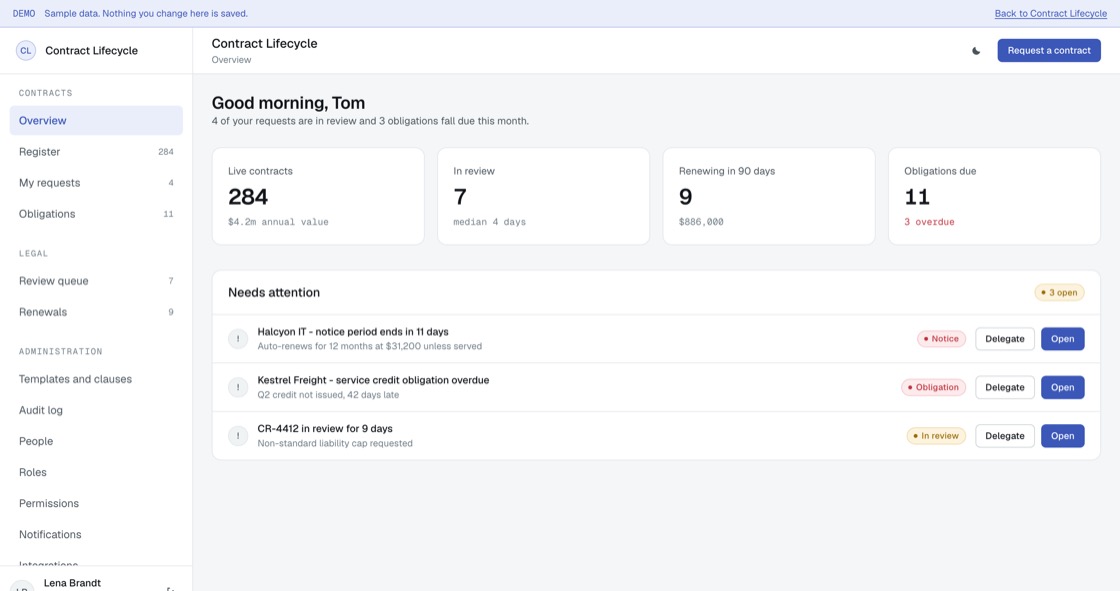This screenshot has width=1120, height=591.
Task: Open the Obligations due card
Action: pyautogui.click(x=994, y=197)
